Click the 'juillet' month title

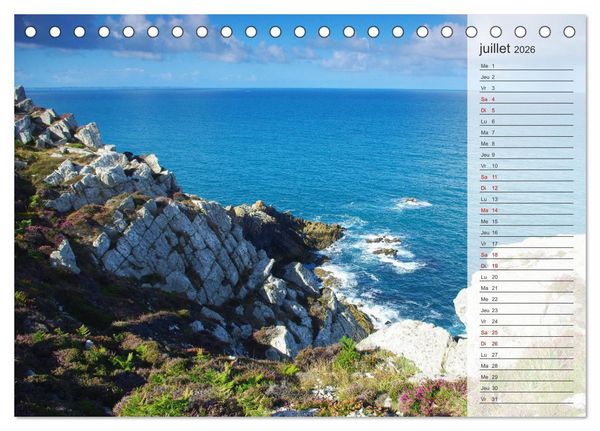coord(495,49)
